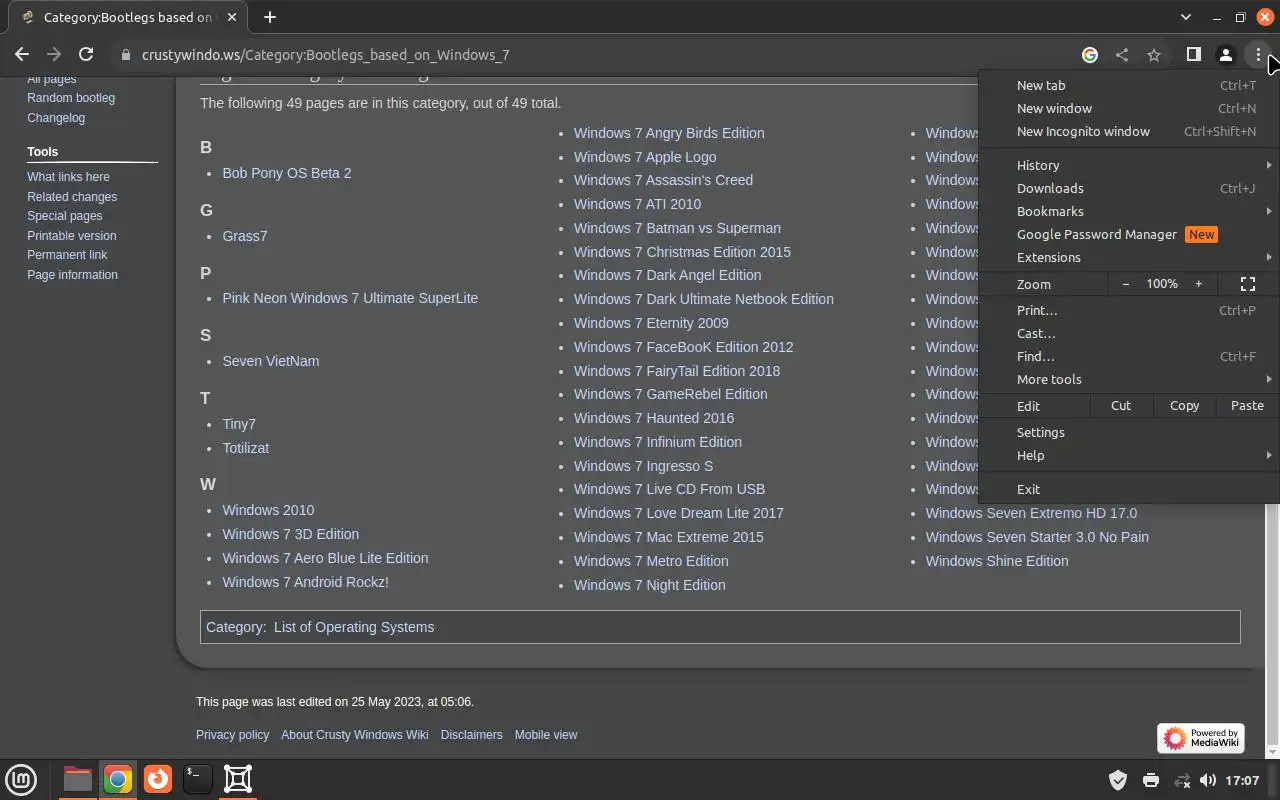1280x800 pixels.
Task: Click the browser forward arrow
Action: (54, 55)
